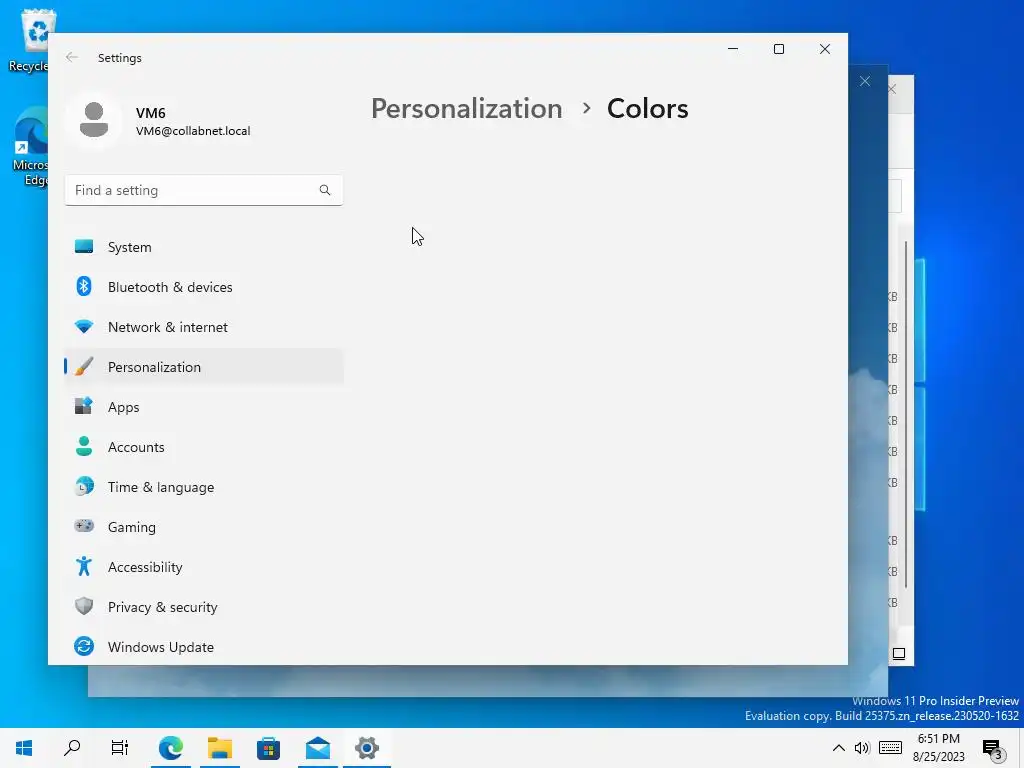This screenshot has height=768, width=1024.
Task: Open Accounts settings category
Action: [204, 447]
